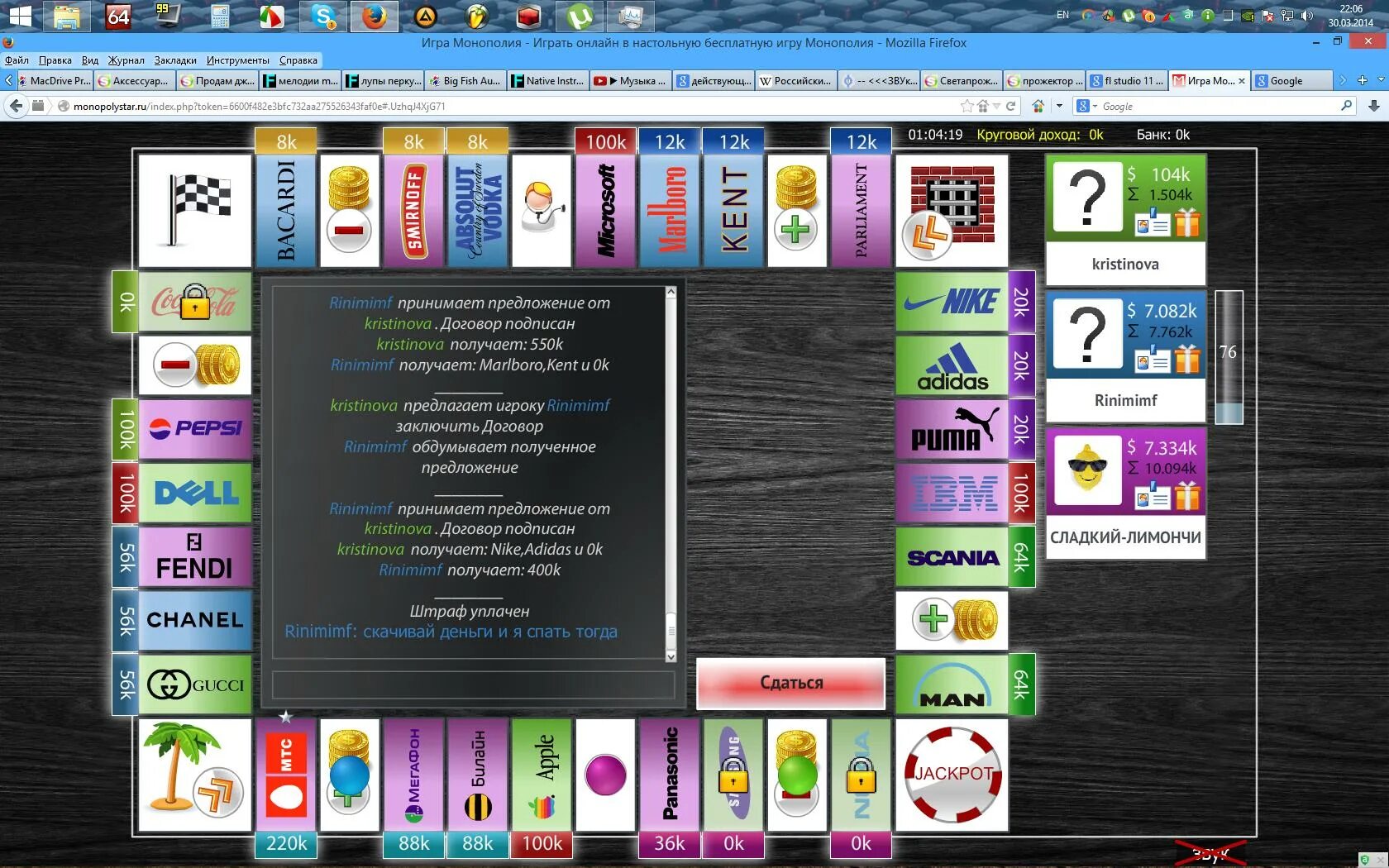
Task: Click the IBM property card
Action: click(x=952, y=493)
